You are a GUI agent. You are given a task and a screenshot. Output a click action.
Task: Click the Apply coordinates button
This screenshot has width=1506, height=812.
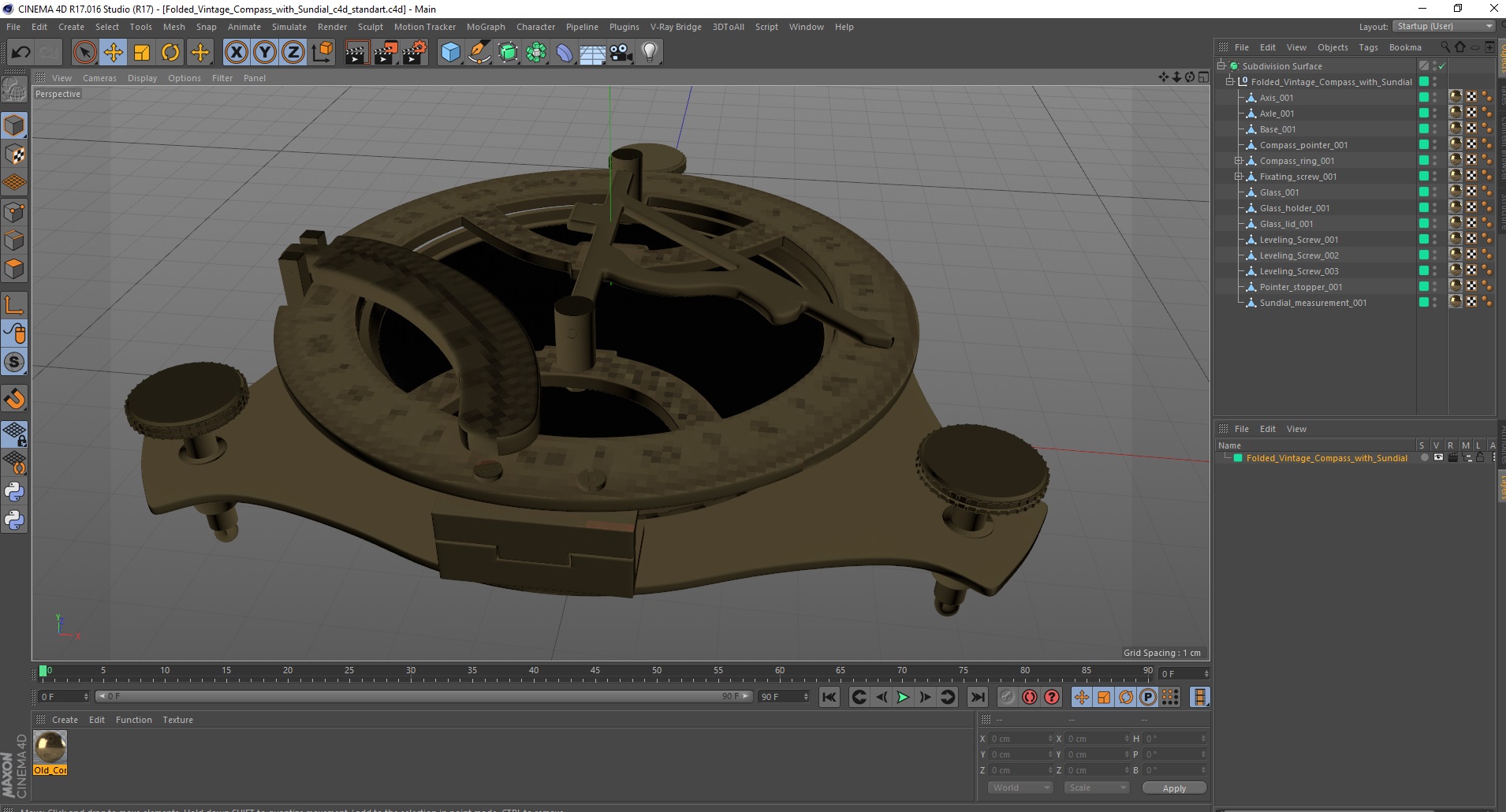[1173, 788]
